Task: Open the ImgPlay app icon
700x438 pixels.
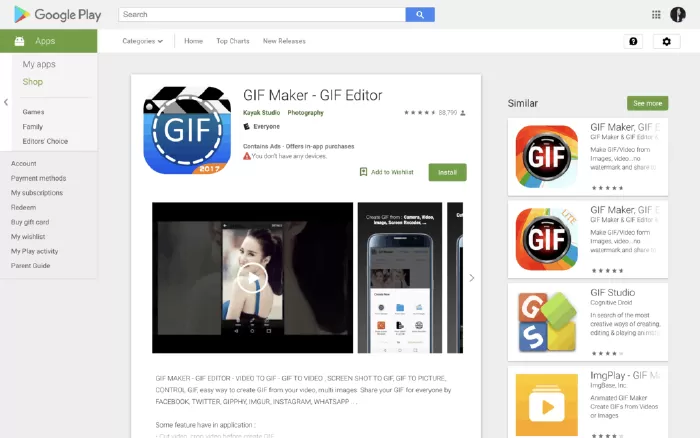Action: (546, 405)
